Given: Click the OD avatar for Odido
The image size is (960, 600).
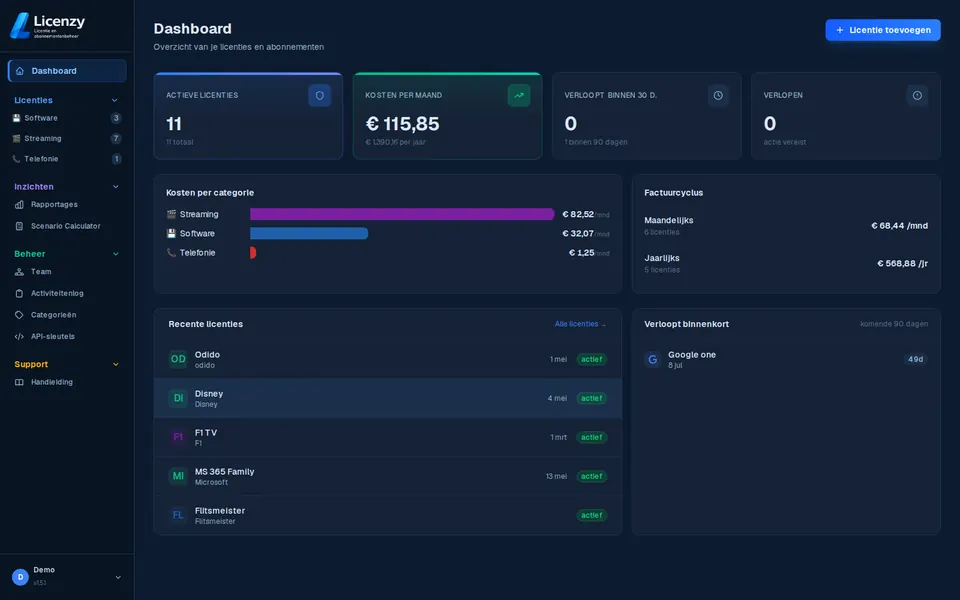Looking at the screenshot, I should (178, 359).
